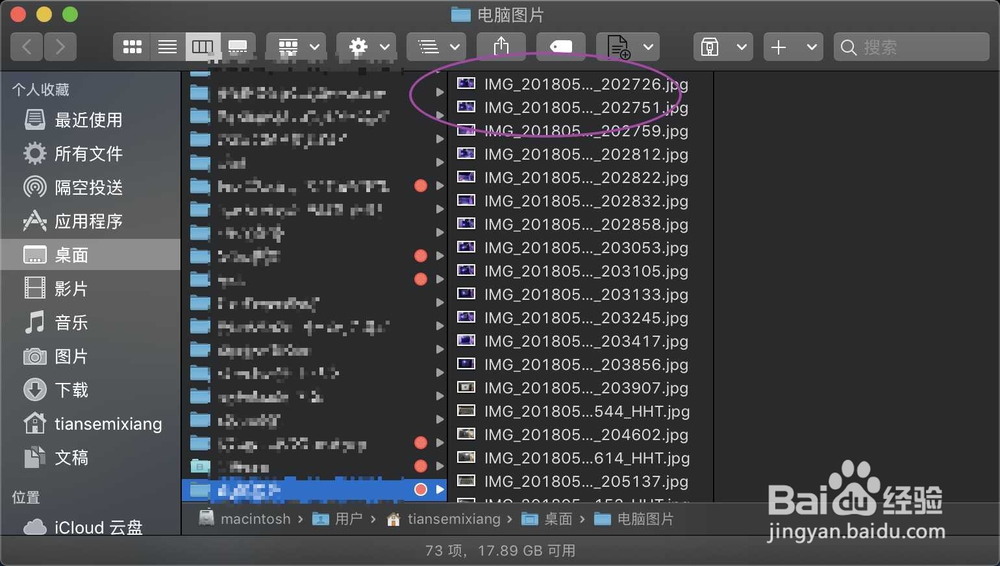Open 隔空投送 AirDrop in the sidebar
This screenshot has width=1000, height=566.
tap(90, 187)
